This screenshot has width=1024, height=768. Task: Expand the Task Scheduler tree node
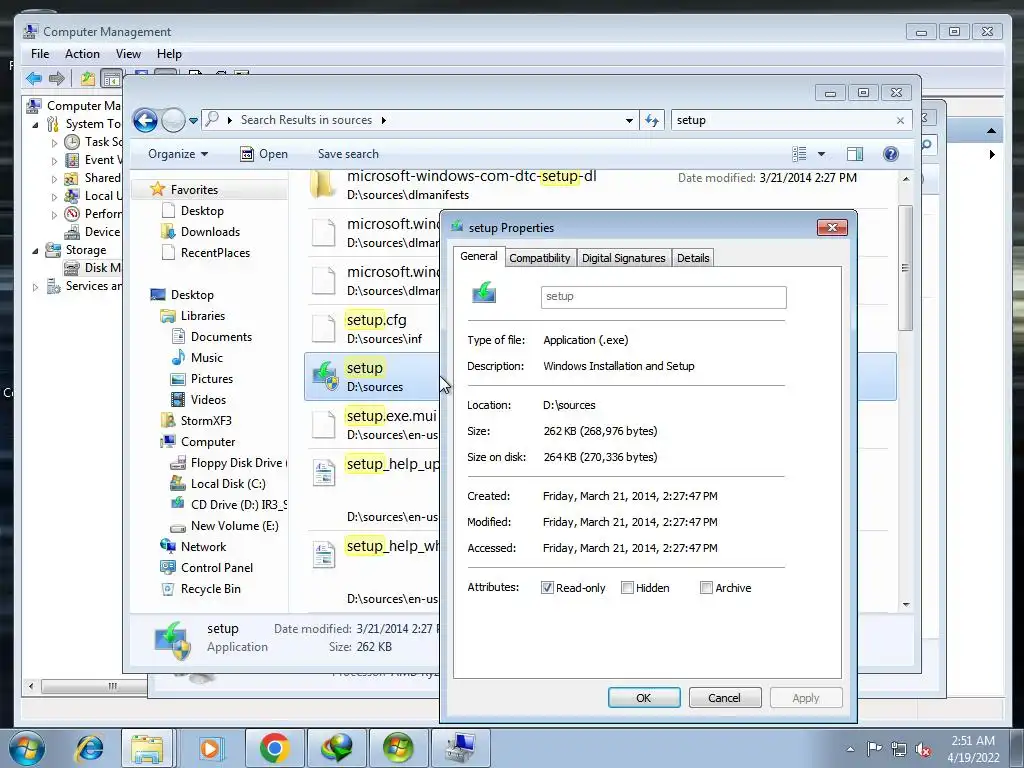tap(54, 142)
